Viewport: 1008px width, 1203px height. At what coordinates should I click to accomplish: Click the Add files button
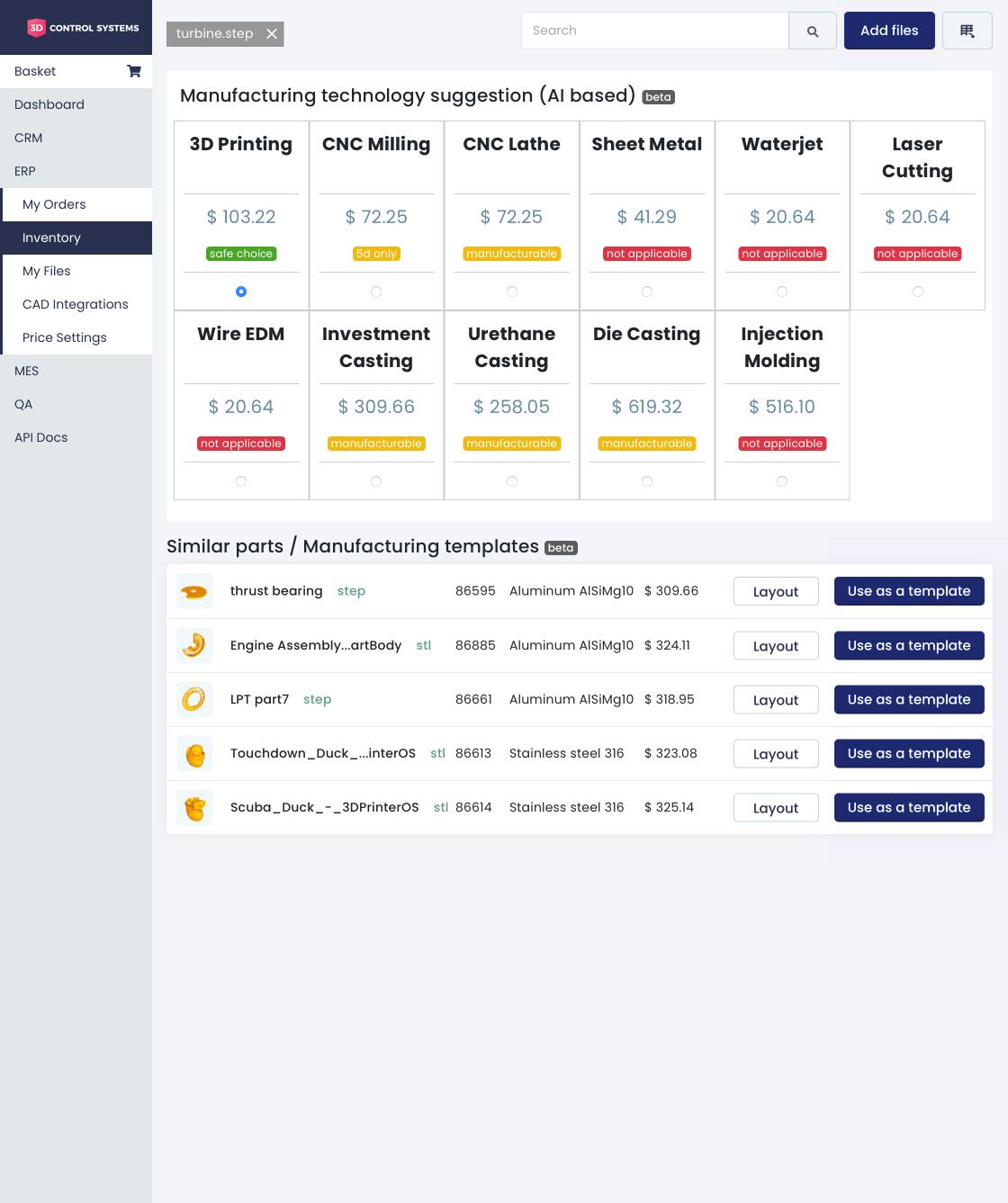coord(888,30)
